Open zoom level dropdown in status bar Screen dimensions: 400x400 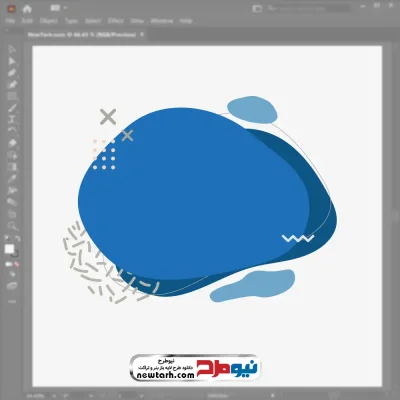click(53, 396)
